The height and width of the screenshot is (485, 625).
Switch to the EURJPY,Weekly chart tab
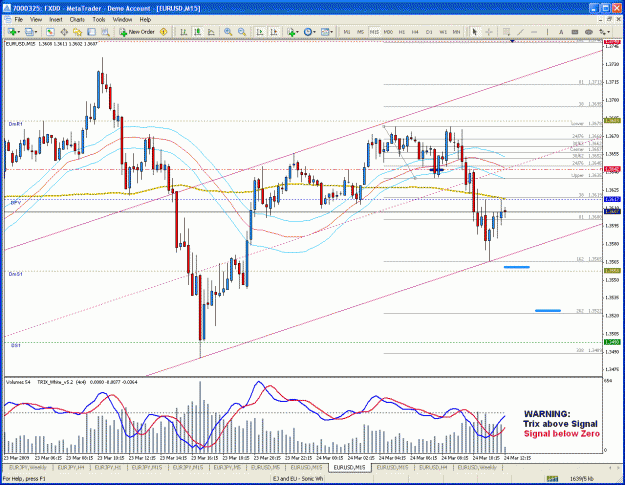tap(28, 467)
